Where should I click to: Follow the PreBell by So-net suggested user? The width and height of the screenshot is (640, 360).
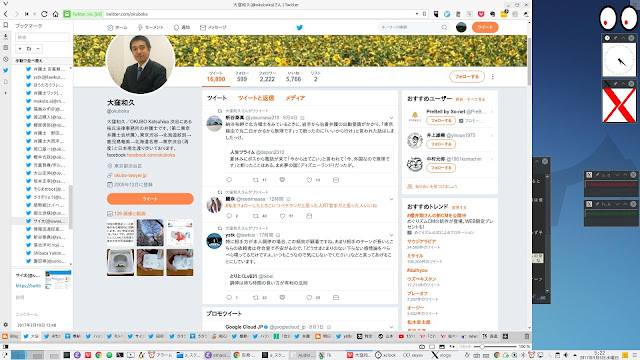coord(441,121)
